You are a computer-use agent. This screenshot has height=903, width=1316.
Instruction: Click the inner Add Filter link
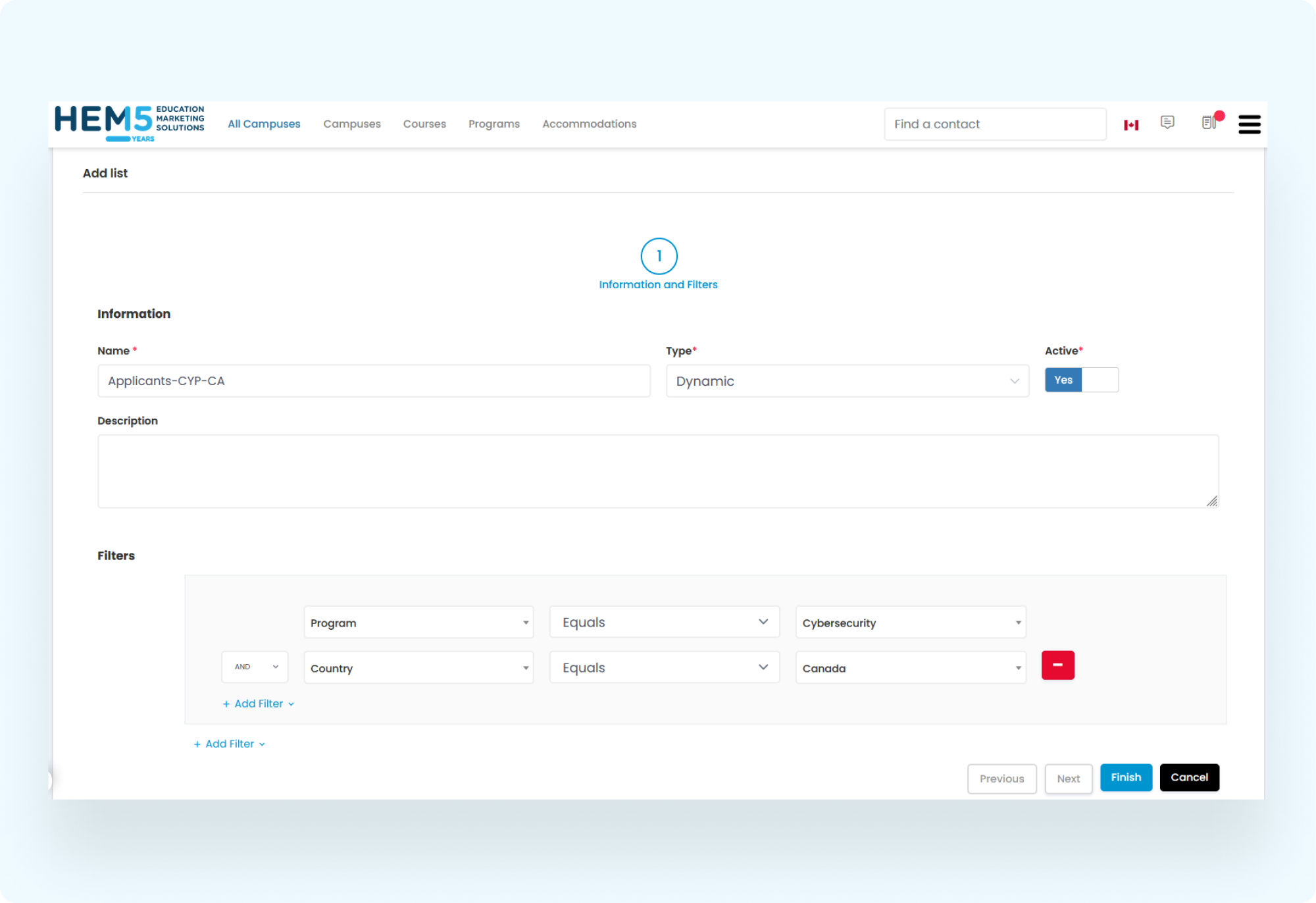[257, 704]
